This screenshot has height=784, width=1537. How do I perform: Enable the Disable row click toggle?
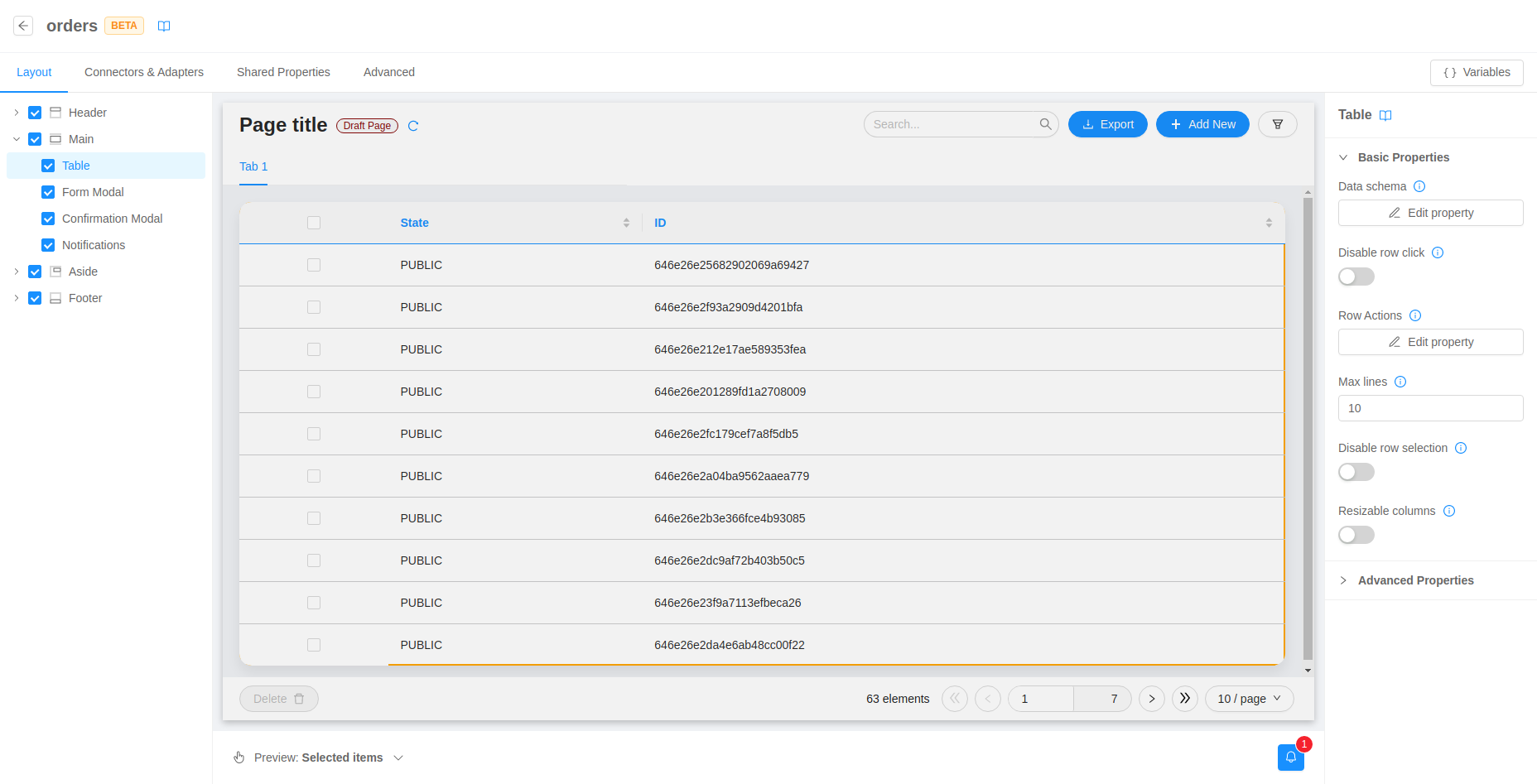[x=1356, y=276]
